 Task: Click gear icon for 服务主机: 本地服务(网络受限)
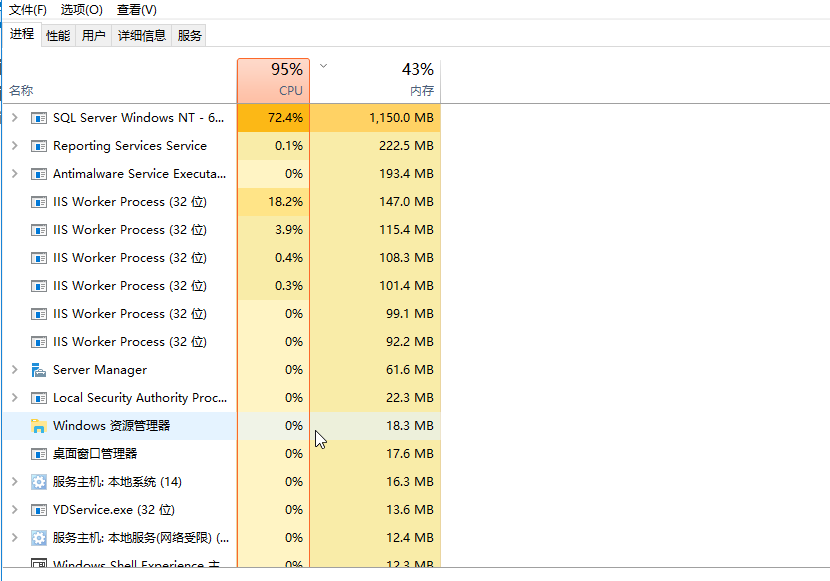click(39, 538)
